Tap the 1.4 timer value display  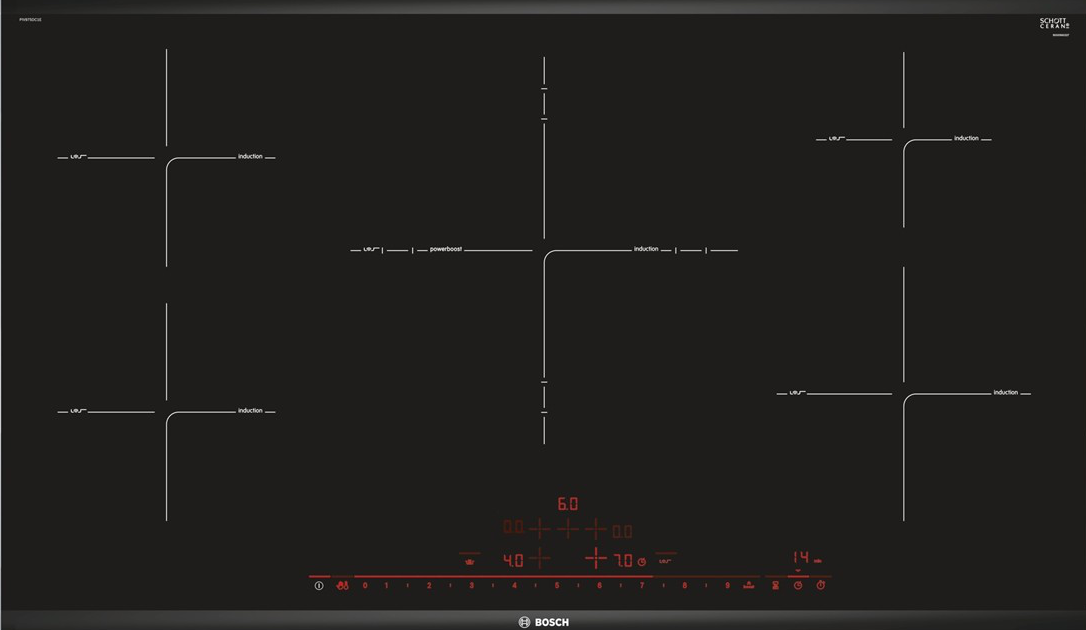[801, 557]
